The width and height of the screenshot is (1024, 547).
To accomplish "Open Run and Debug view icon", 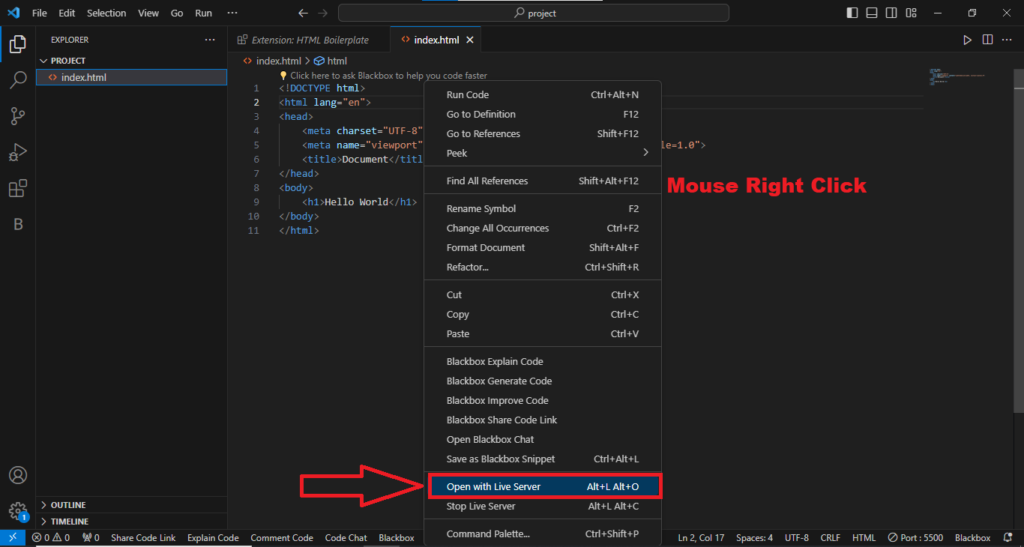I will coord(17,152).
